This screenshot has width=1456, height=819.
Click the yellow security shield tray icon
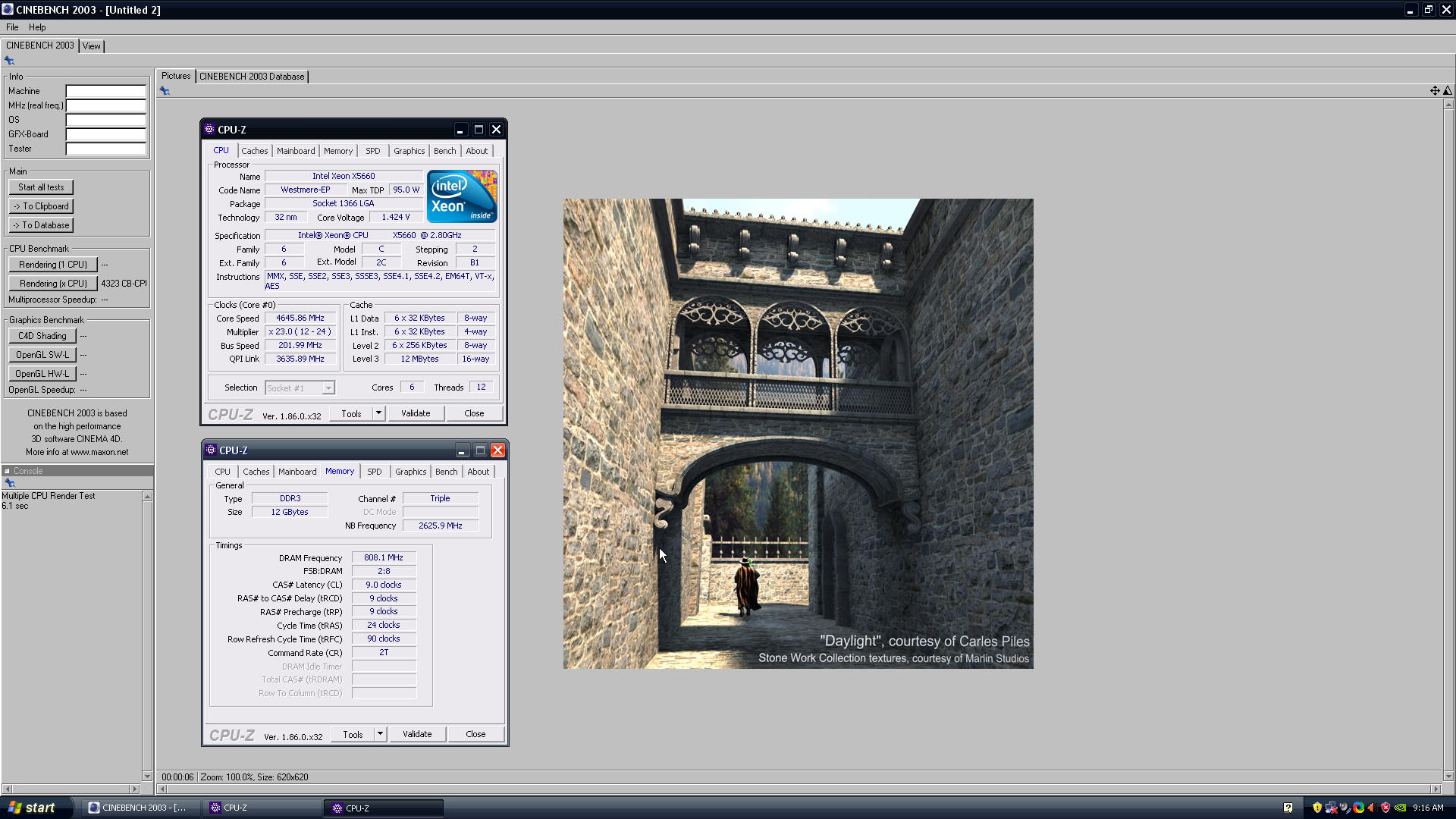[x=1317, y=808]
